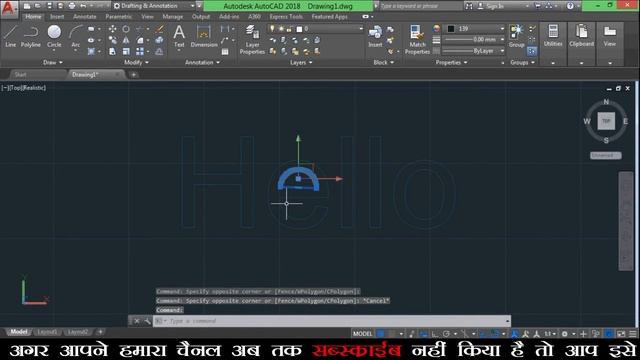This screenshot has height=360, width=640.
Task: Expand the Modify panel
Action: click(136, 62)
